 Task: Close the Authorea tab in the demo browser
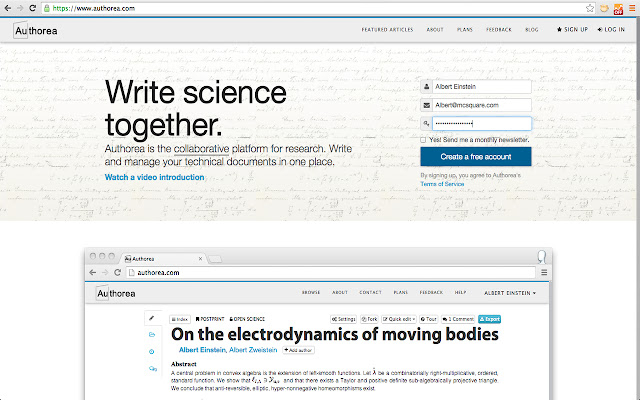pos(200,259)
